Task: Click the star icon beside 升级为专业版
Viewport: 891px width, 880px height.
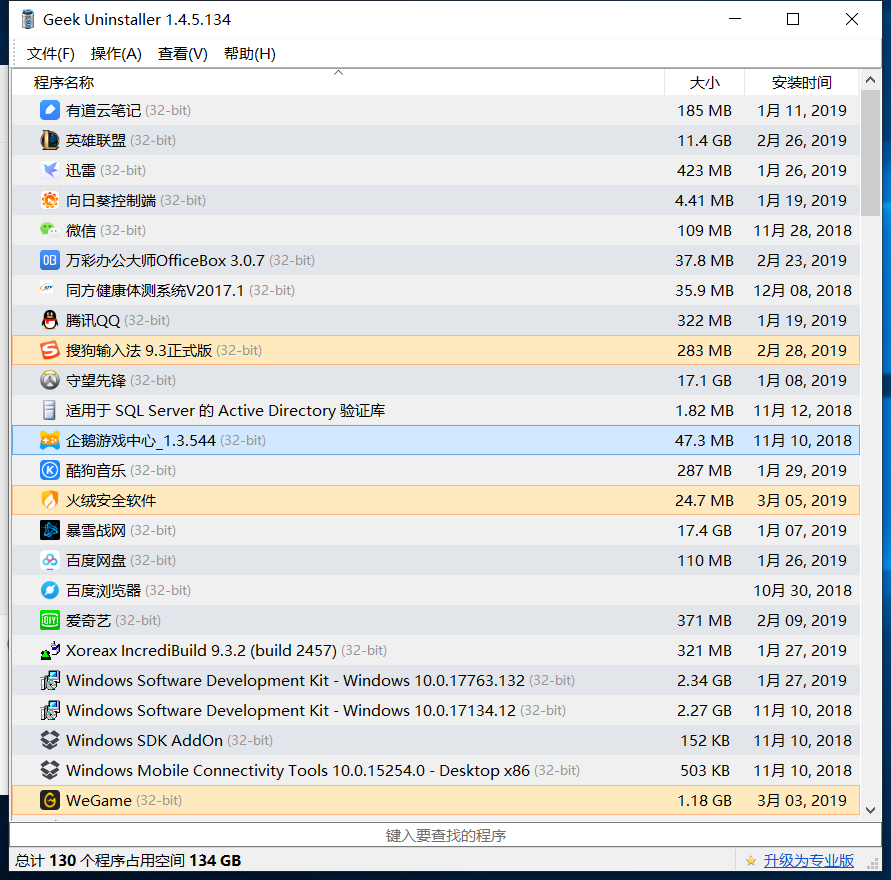Action: point(751,861)
